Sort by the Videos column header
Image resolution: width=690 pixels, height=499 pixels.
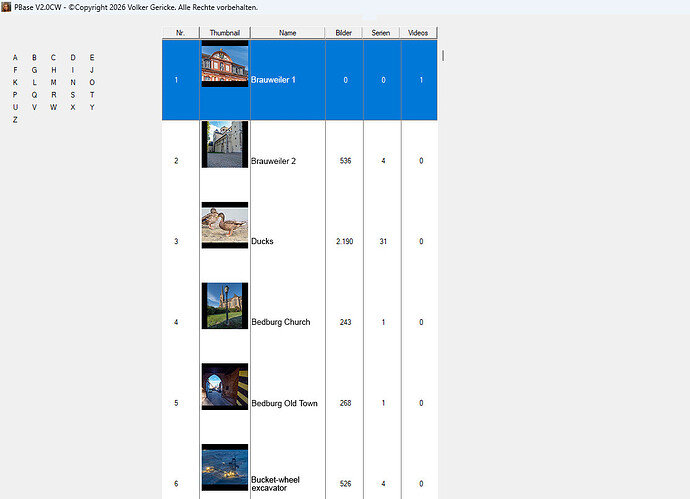click(x=418, y=33)
